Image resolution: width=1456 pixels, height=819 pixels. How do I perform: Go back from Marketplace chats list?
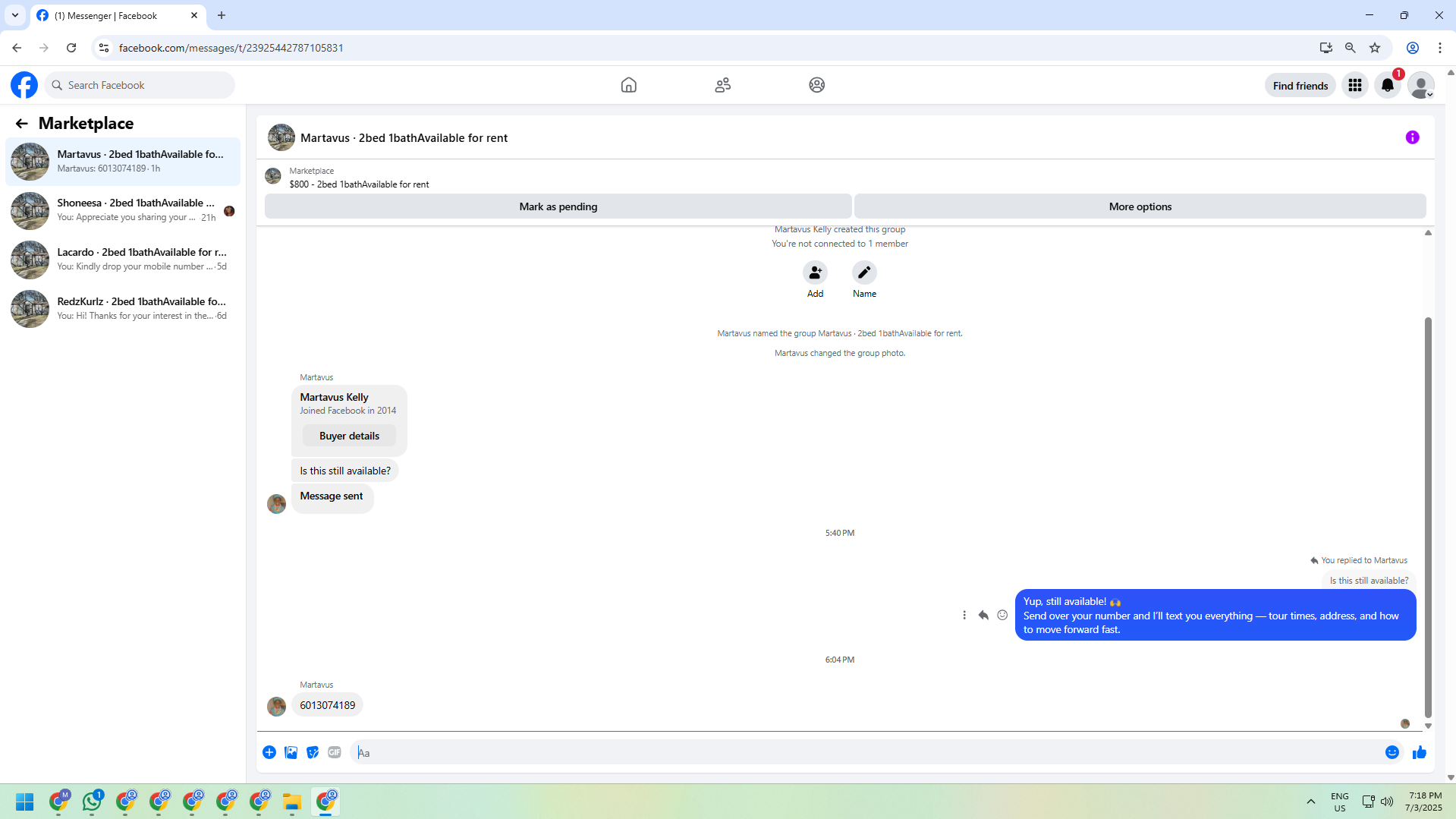click(x=21, y=123)
